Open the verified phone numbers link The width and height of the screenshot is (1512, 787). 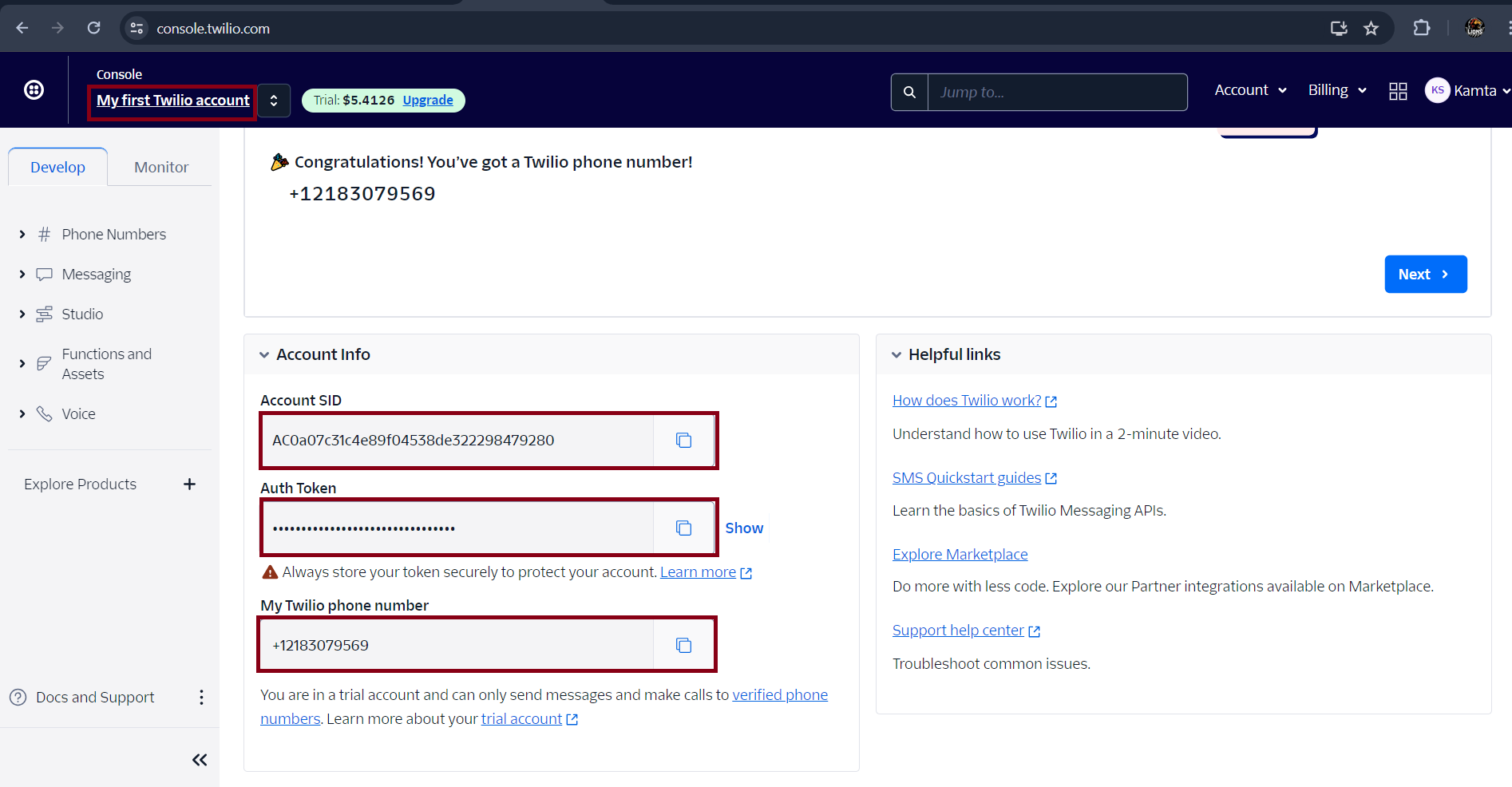[779, 695]
